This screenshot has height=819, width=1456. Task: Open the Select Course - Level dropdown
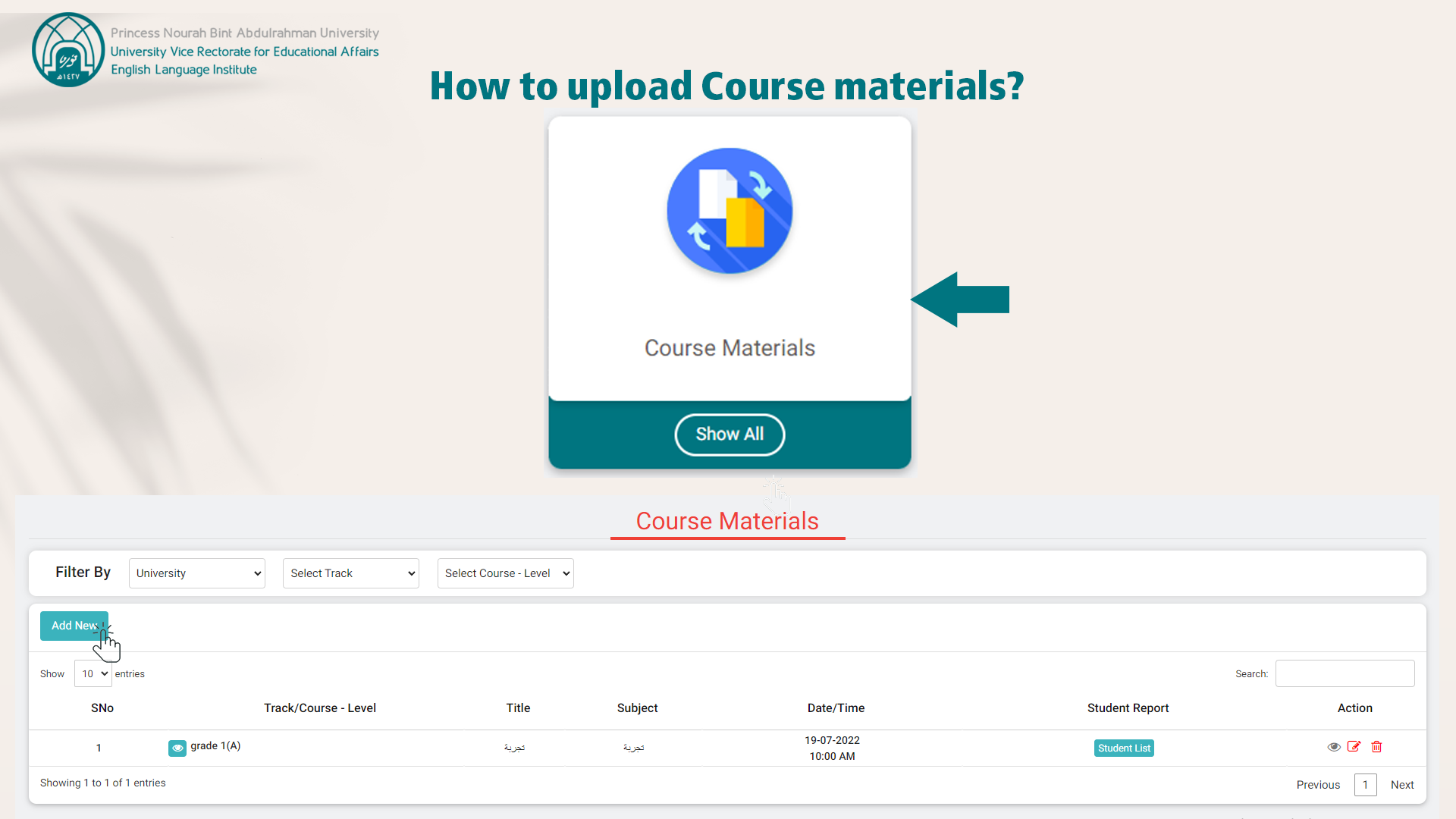(506, 573)
